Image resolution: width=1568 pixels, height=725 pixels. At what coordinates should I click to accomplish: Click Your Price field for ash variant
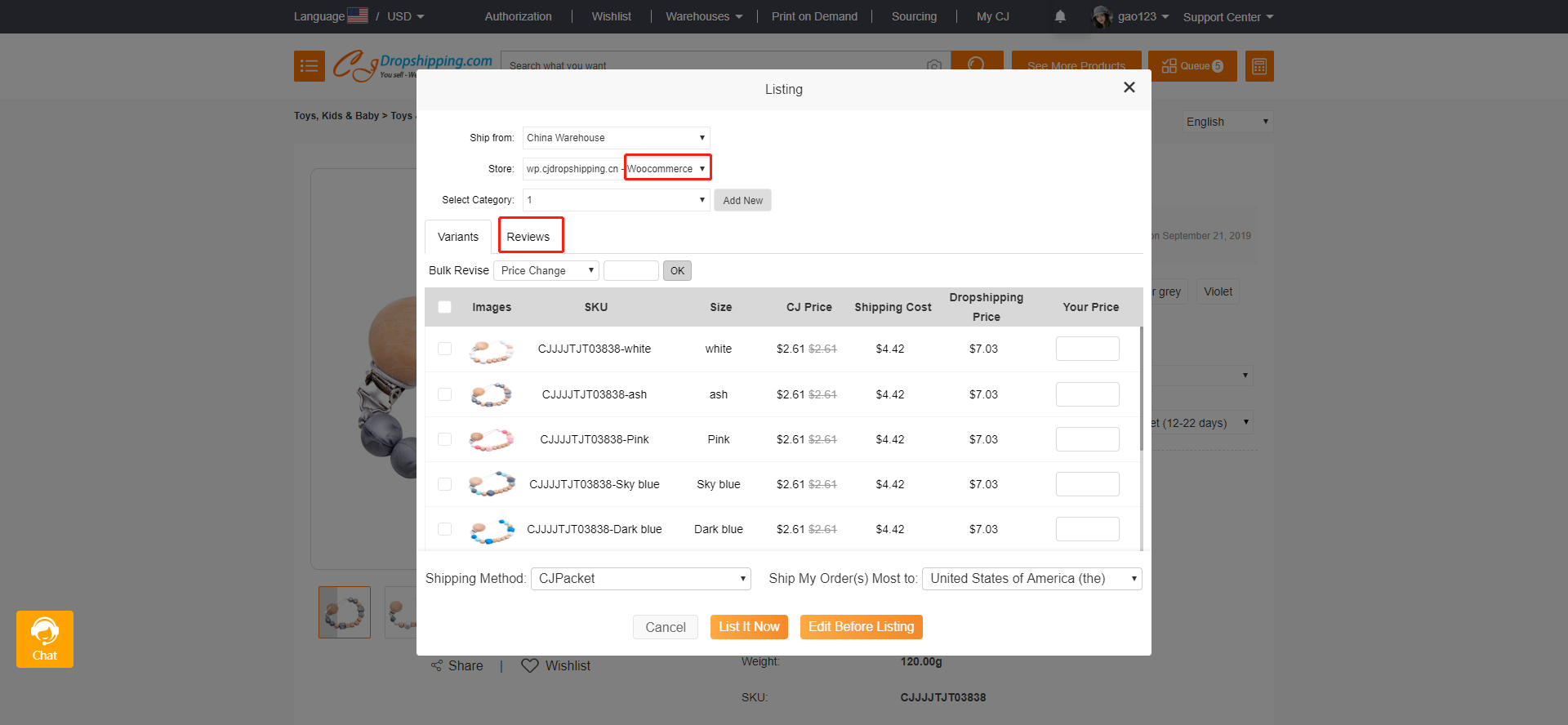coord(1087,394)
